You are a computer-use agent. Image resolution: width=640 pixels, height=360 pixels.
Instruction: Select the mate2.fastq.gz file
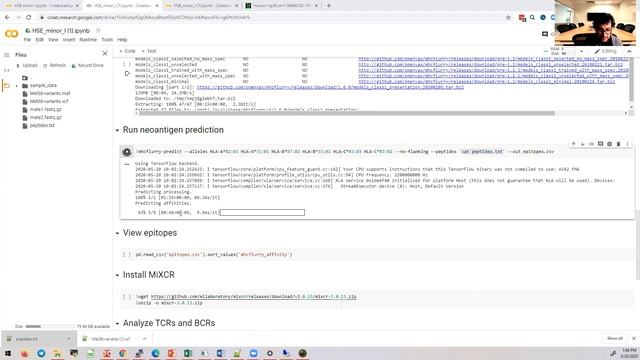[45, 117]
